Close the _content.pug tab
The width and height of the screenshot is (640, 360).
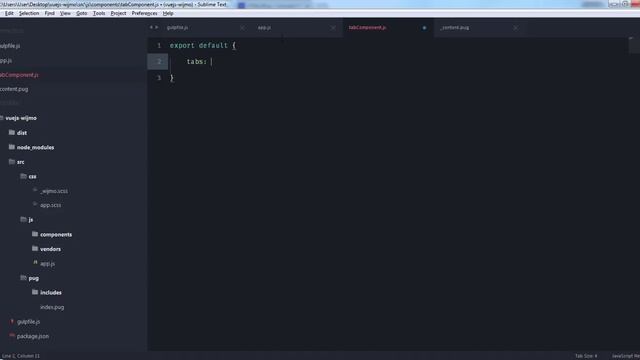click(x=516, y=28)
